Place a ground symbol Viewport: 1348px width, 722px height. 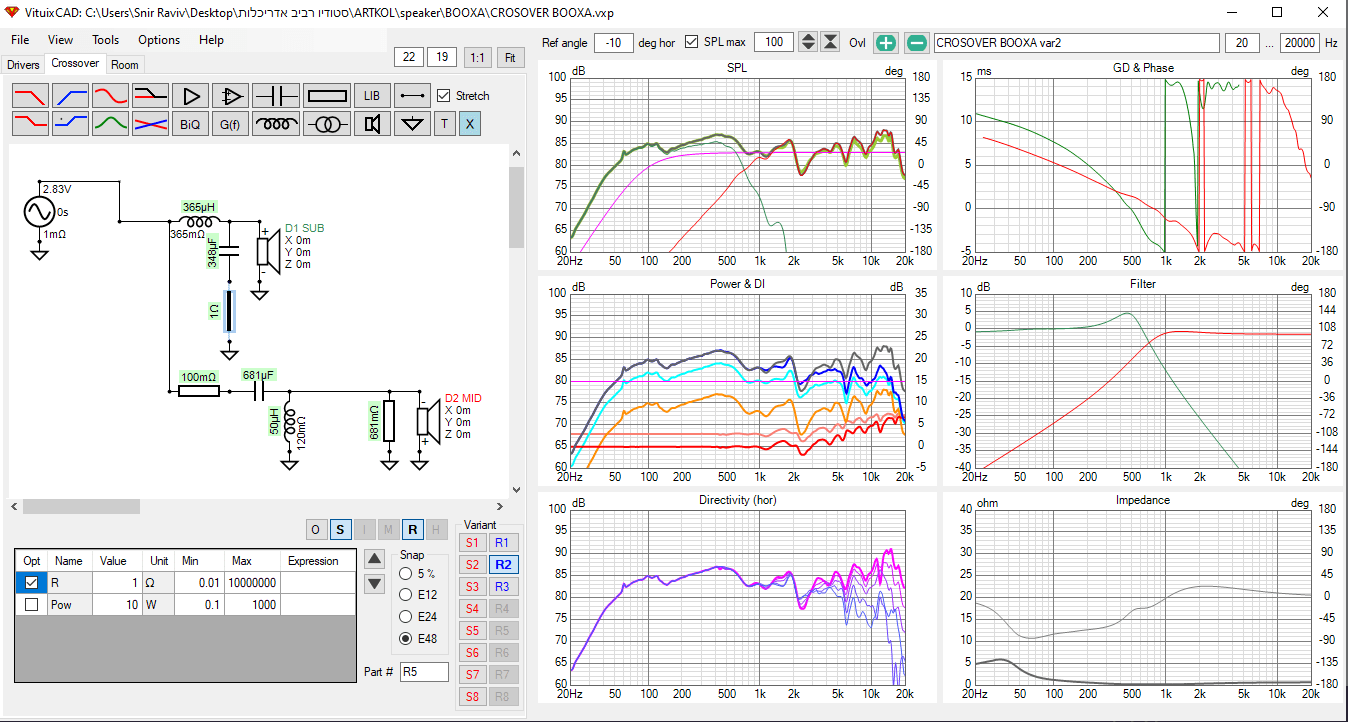point(412,124)
